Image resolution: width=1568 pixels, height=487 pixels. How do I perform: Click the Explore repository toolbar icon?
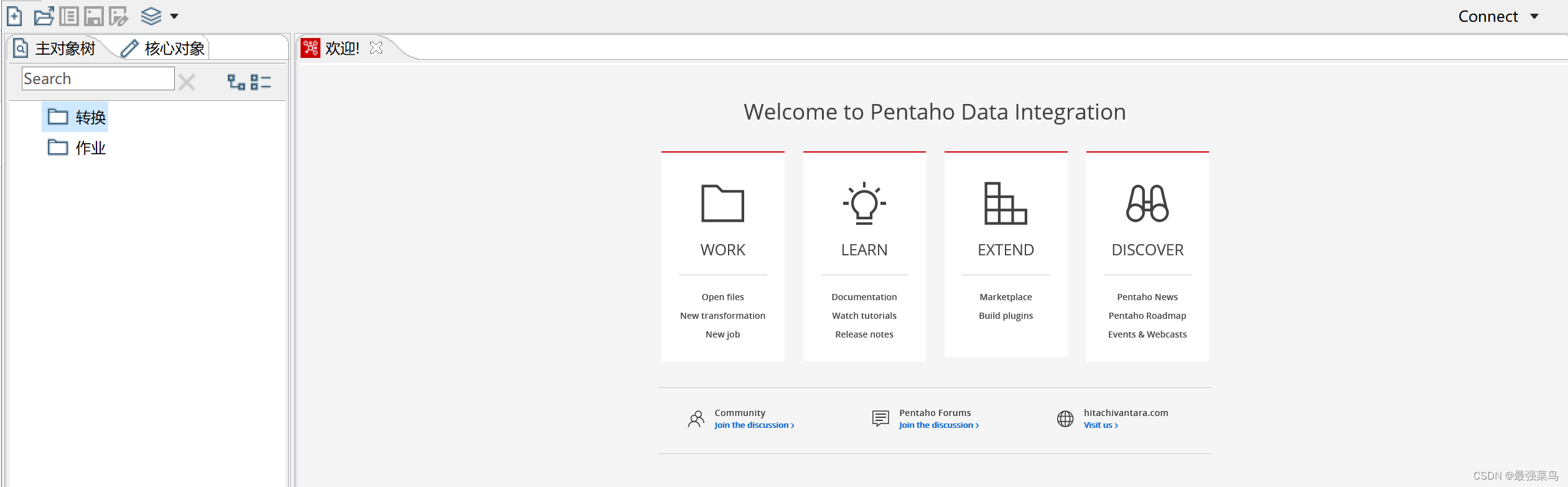69,16
